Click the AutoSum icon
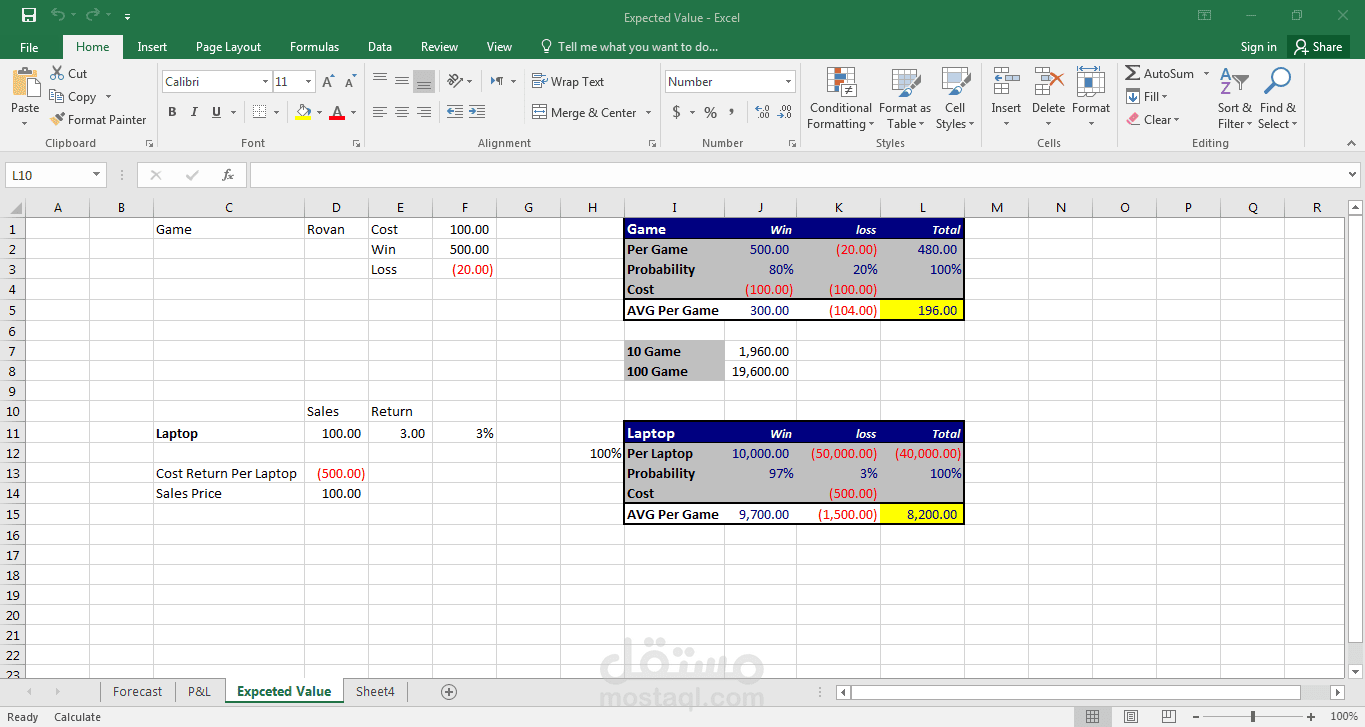Viewport: 1365px width, 727px height. click(x=1160, y=73)
